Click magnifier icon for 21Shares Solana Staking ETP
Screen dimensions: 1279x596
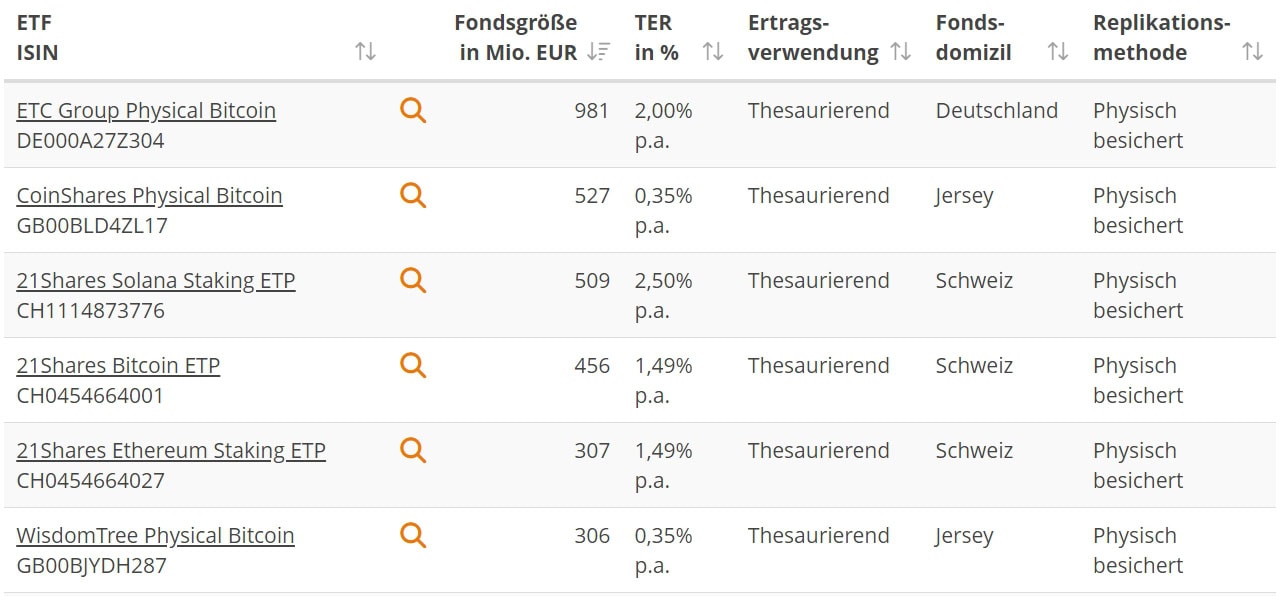tap(413, 280)
